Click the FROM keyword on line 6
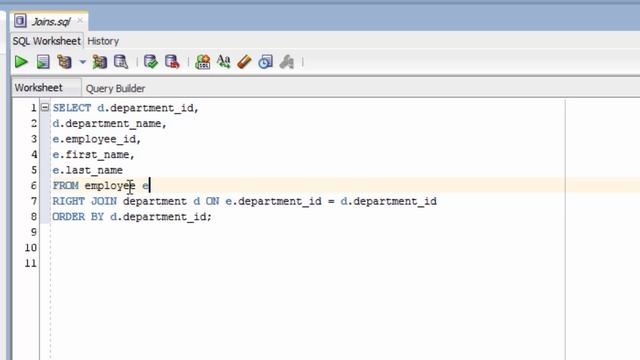The width and height of the screenshot is (640, 360). point(65,186)
